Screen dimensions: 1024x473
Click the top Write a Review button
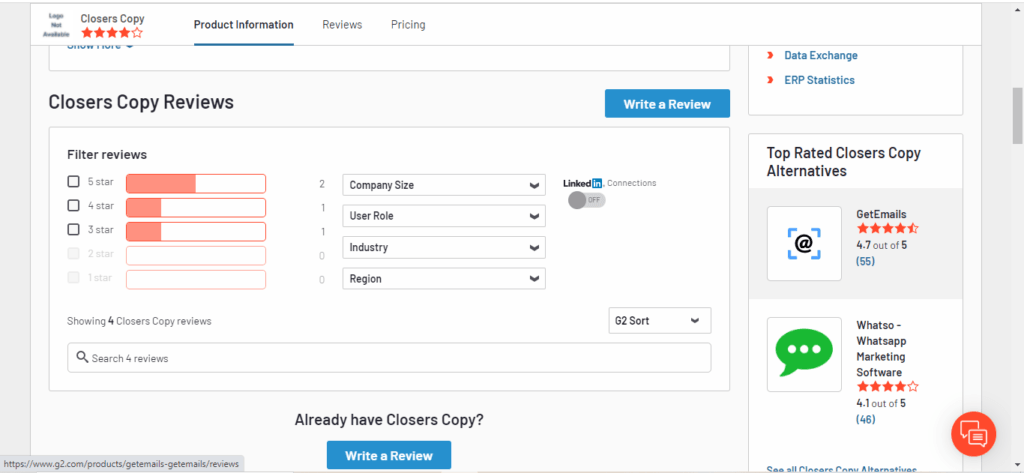[667, 104]
